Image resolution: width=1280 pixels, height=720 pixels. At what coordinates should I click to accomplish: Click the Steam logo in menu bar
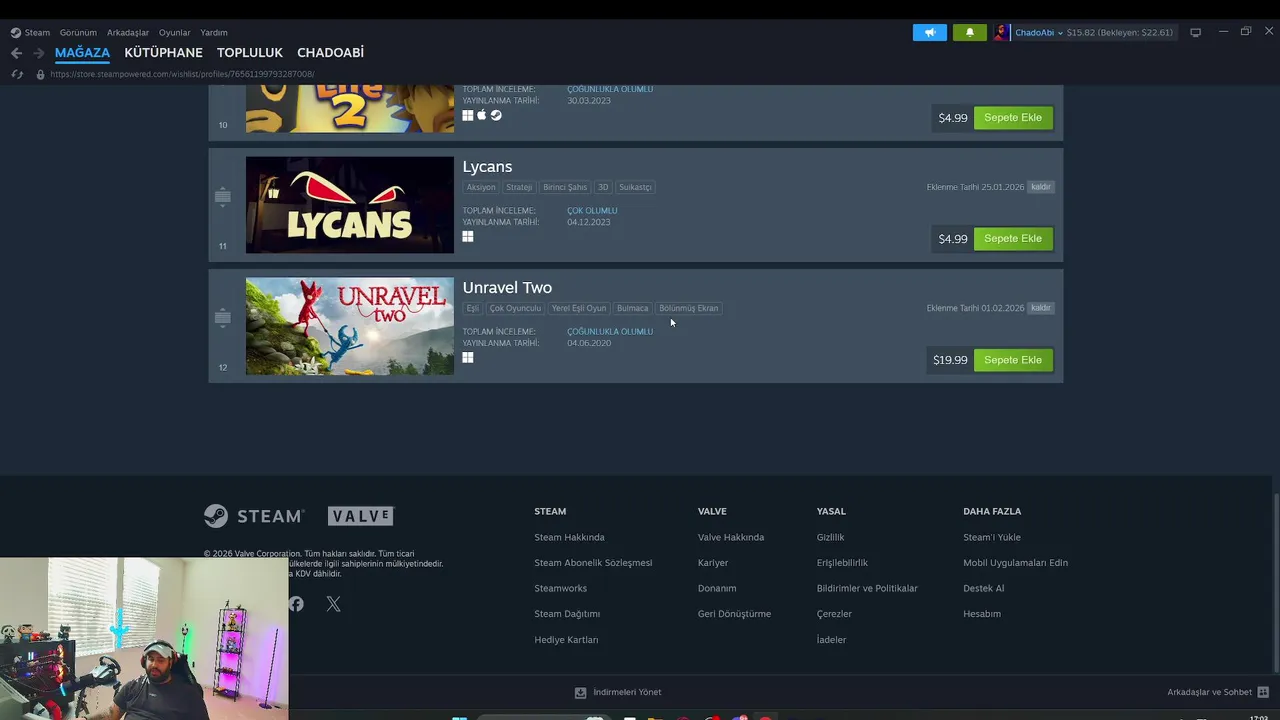pos(15,32)
